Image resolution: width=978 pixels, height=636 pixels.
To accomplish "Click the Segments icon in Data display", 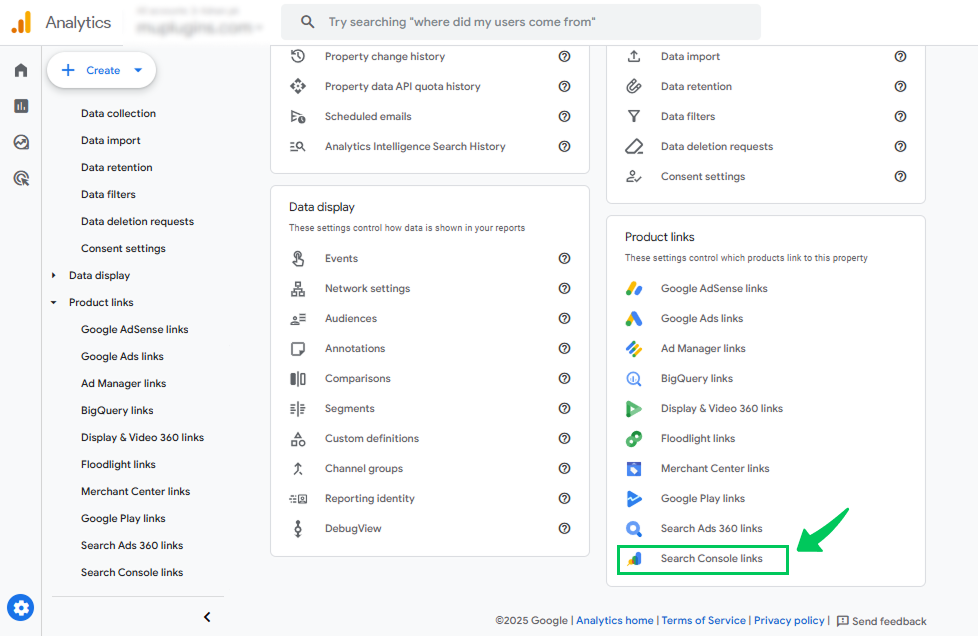I will pyautogui.click(x=298, y=408).
